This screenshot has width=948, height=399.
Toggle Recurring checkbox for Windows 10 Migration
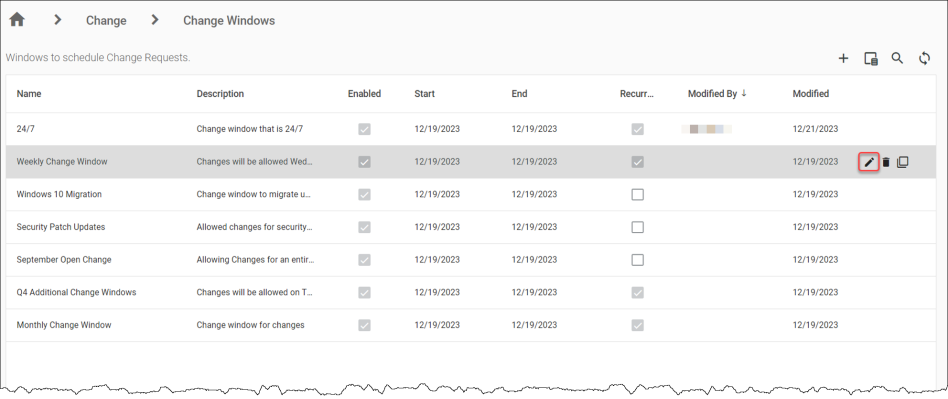tap(637, 195)
